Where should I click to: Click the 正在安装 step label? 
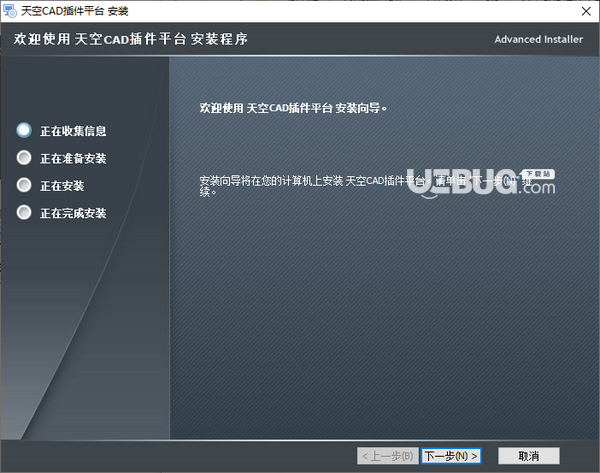(x=62, y=186)
